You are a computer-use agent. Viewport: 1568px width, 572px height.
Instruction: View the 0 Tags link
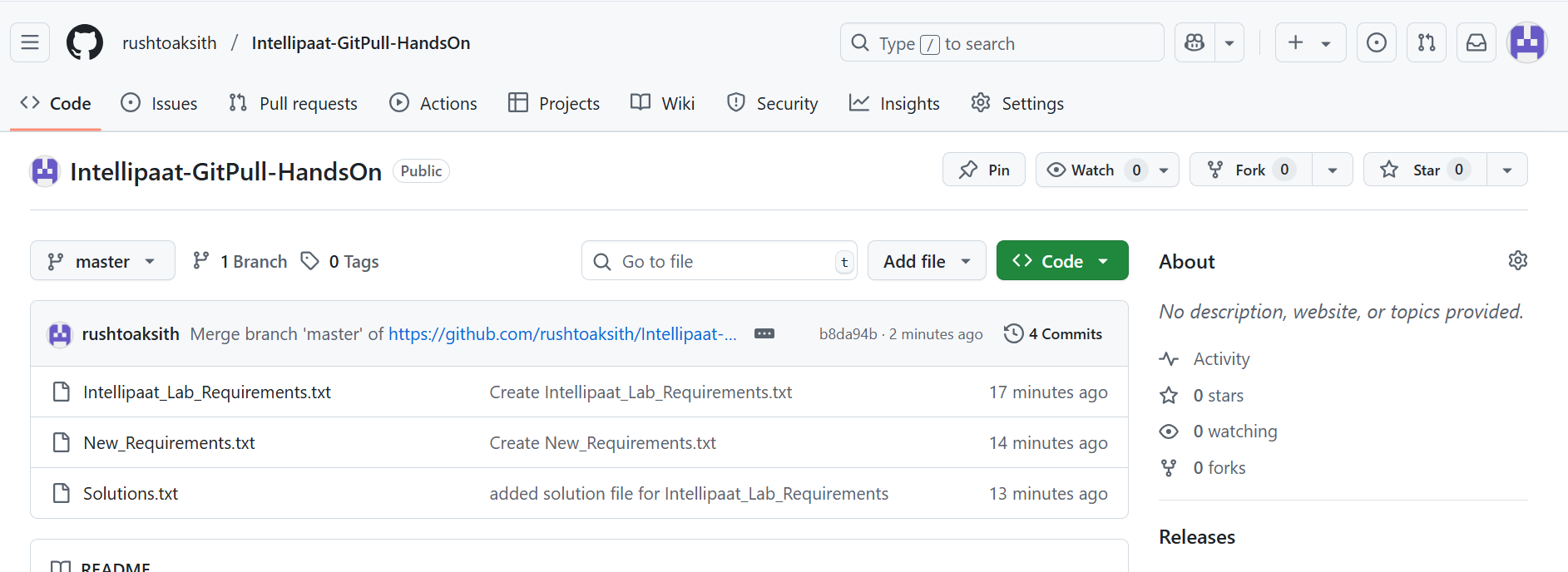point(339,261)
